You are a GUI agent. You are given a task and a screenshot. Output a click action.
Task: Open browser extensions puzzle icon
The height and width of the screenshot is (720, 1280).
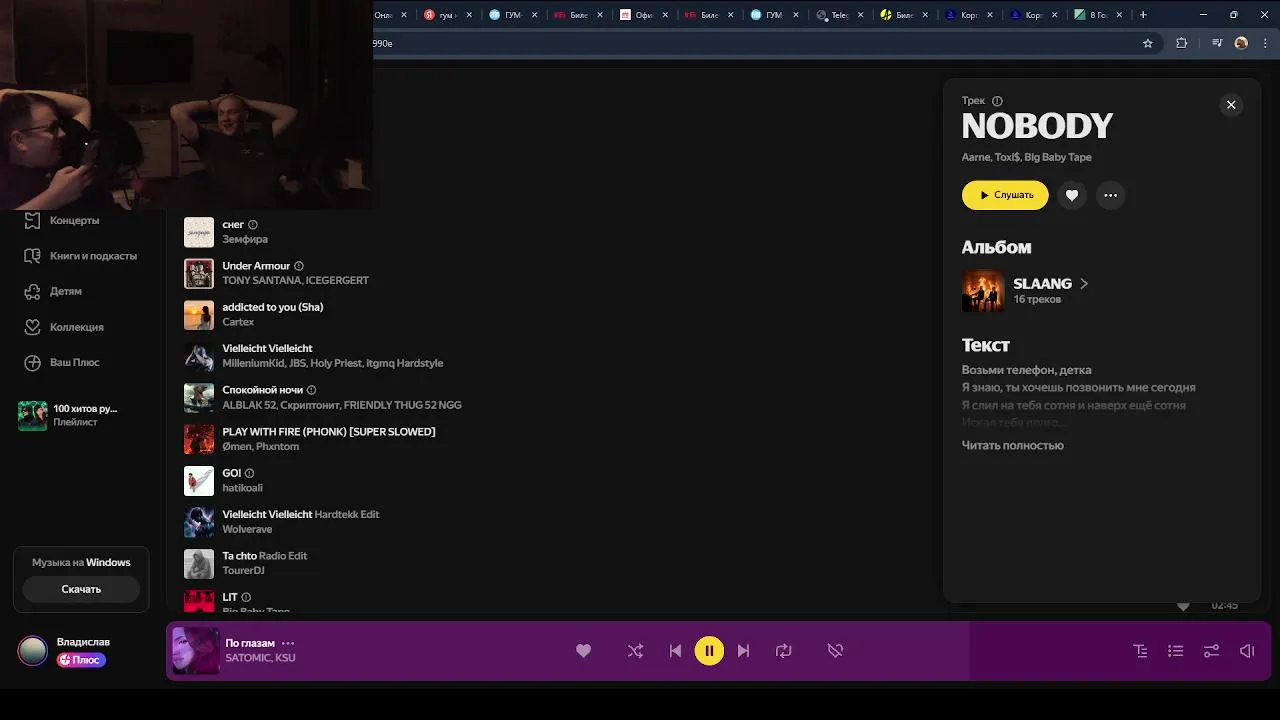(1182, 43)
